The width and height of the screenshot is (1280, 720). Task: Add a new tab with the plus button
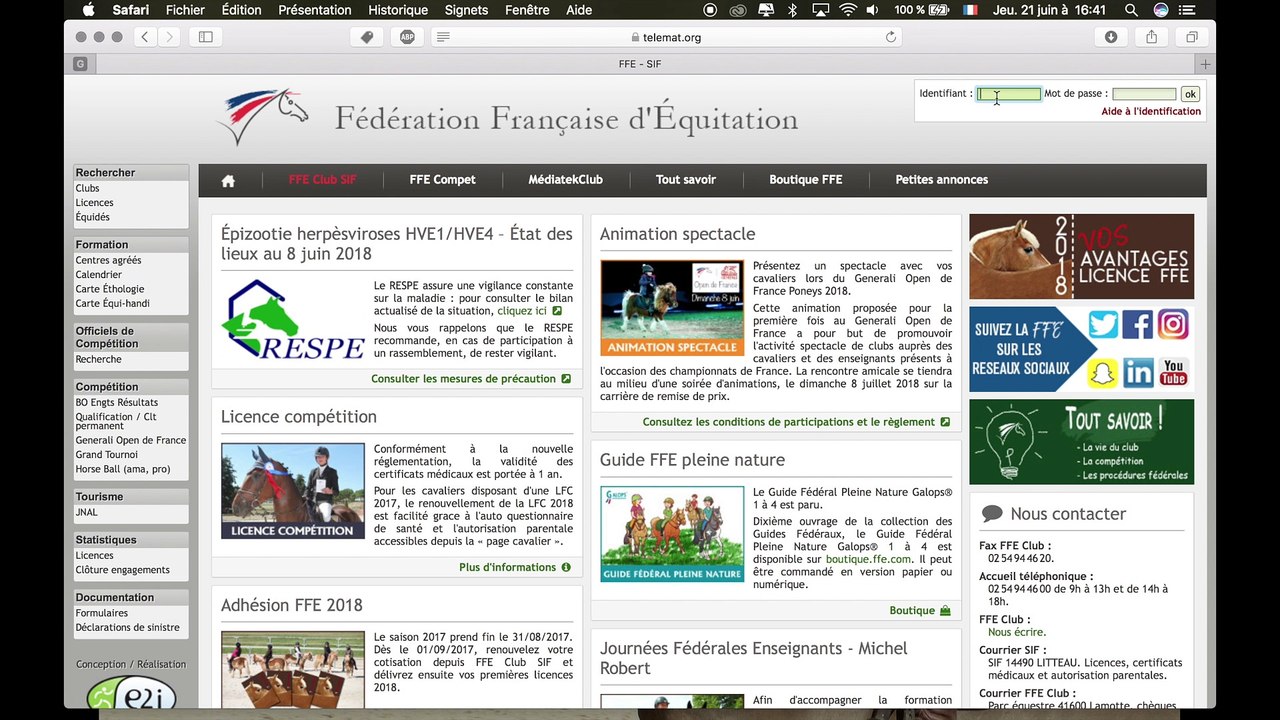tap(1205, 64)
